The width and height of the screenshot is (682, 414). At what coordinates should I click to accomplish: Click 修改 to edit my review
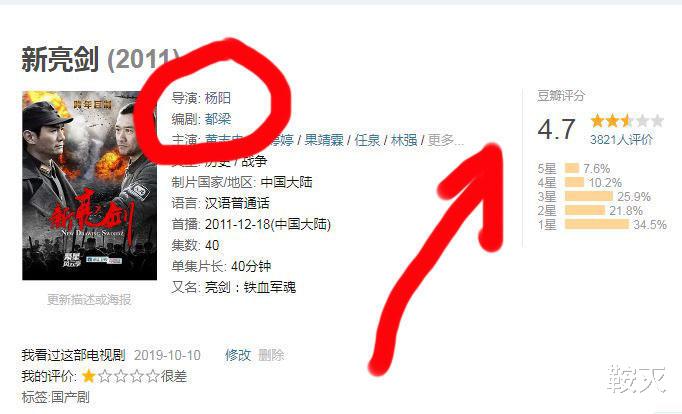238,355
